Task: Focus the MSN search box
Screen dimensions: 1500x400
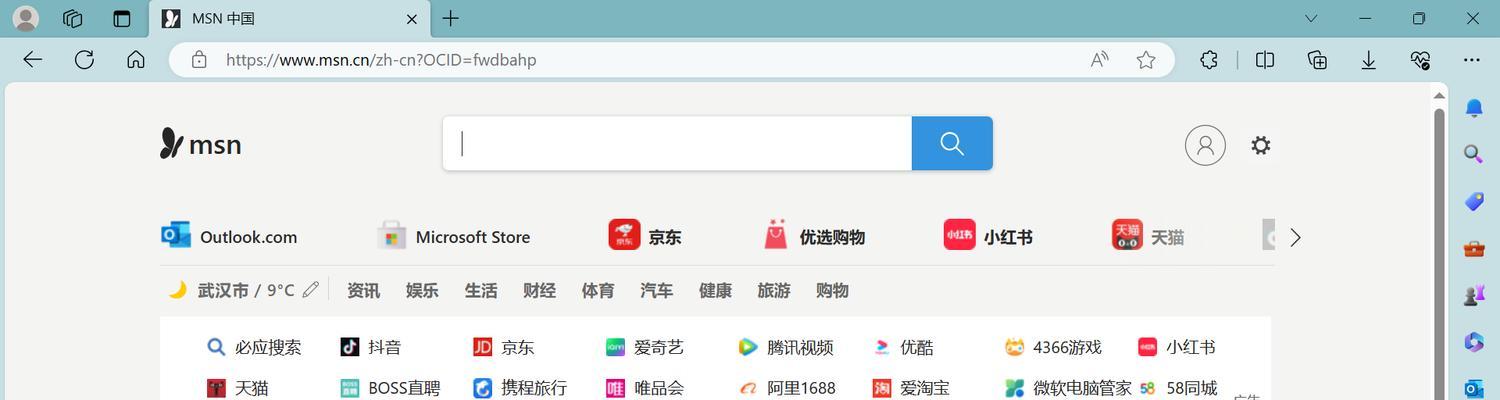Action: pos(677,143)
